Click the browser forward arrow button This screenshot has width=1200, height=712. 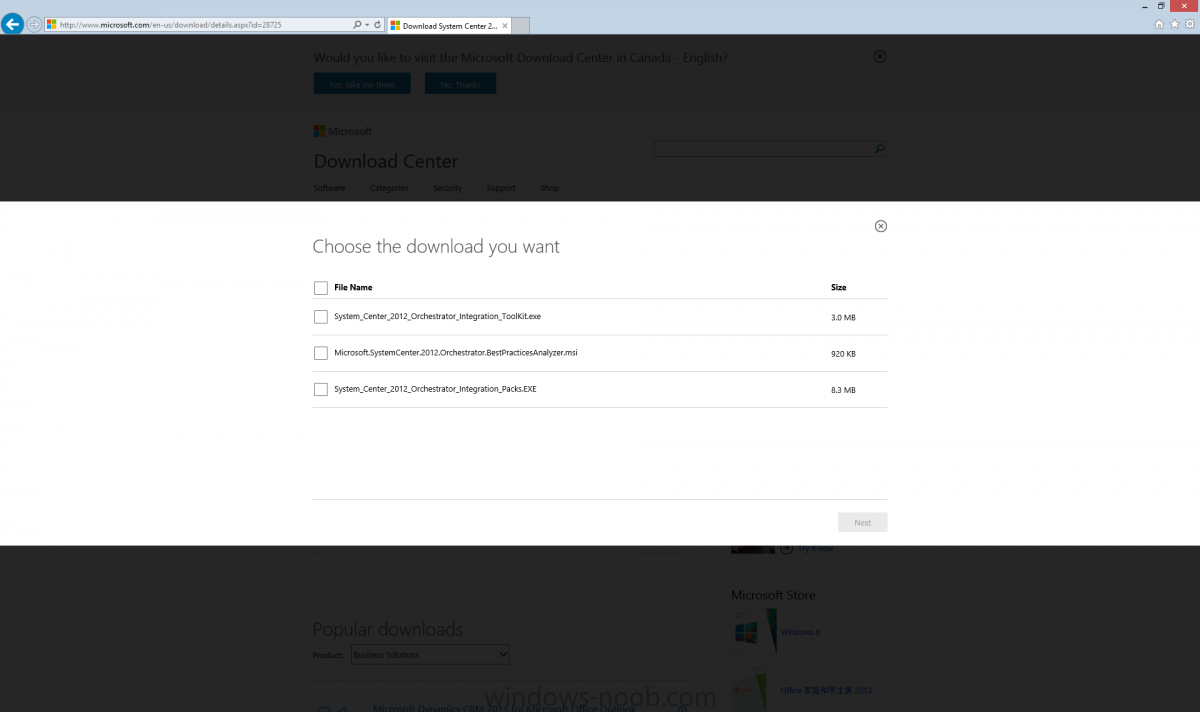[35, 25]
